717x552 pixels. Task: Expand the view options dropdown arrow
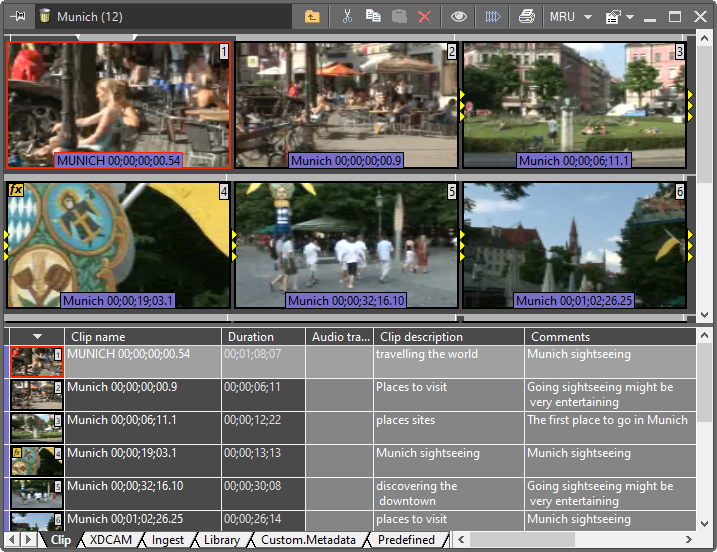coord(631,17)
